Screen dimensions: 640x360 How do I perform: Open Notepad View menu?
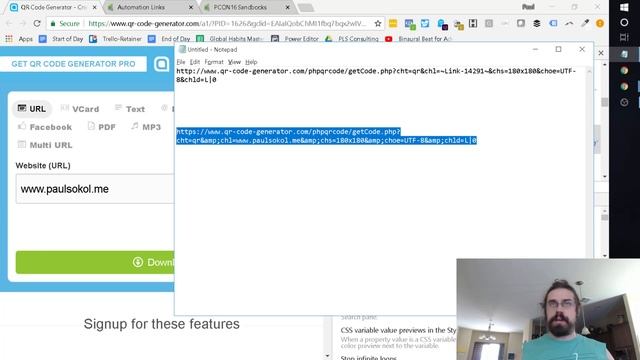click(x=234, y=62)
